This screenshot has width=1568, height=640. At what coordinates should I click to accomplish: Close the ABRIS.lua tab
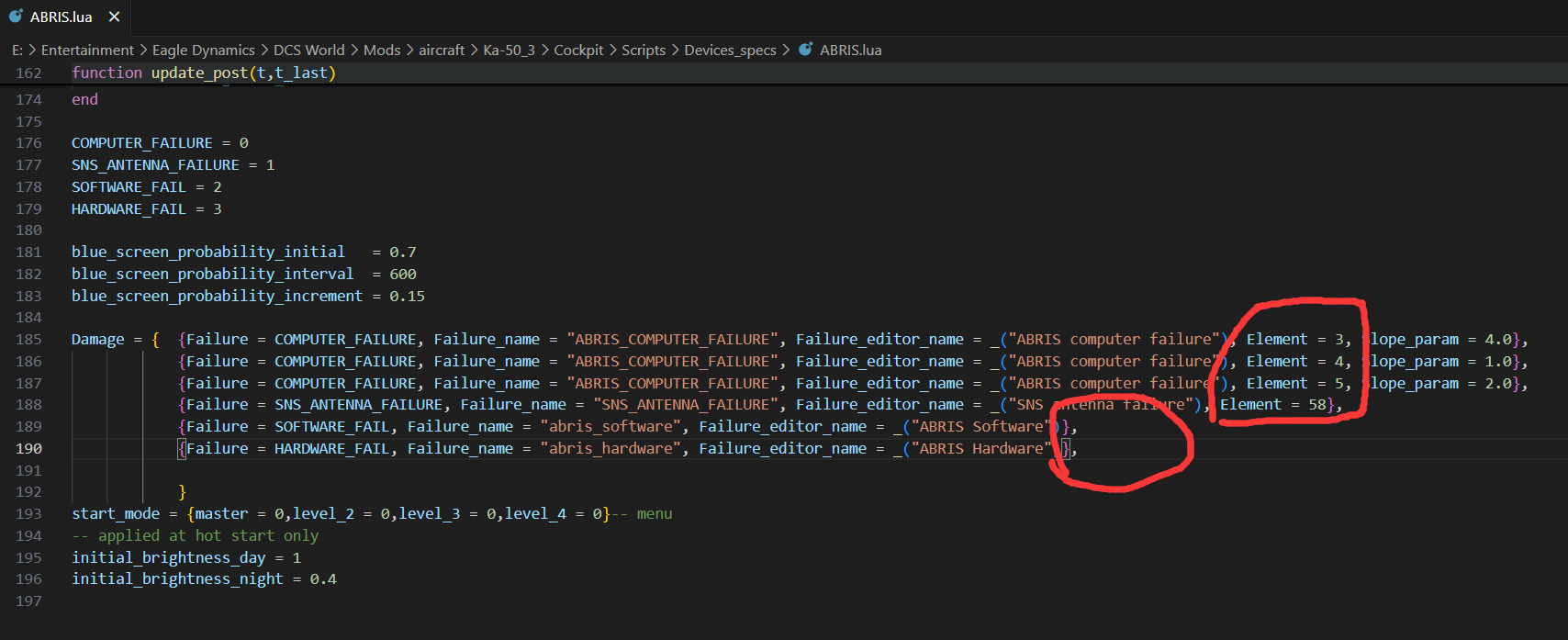click(x=114, y=17)
